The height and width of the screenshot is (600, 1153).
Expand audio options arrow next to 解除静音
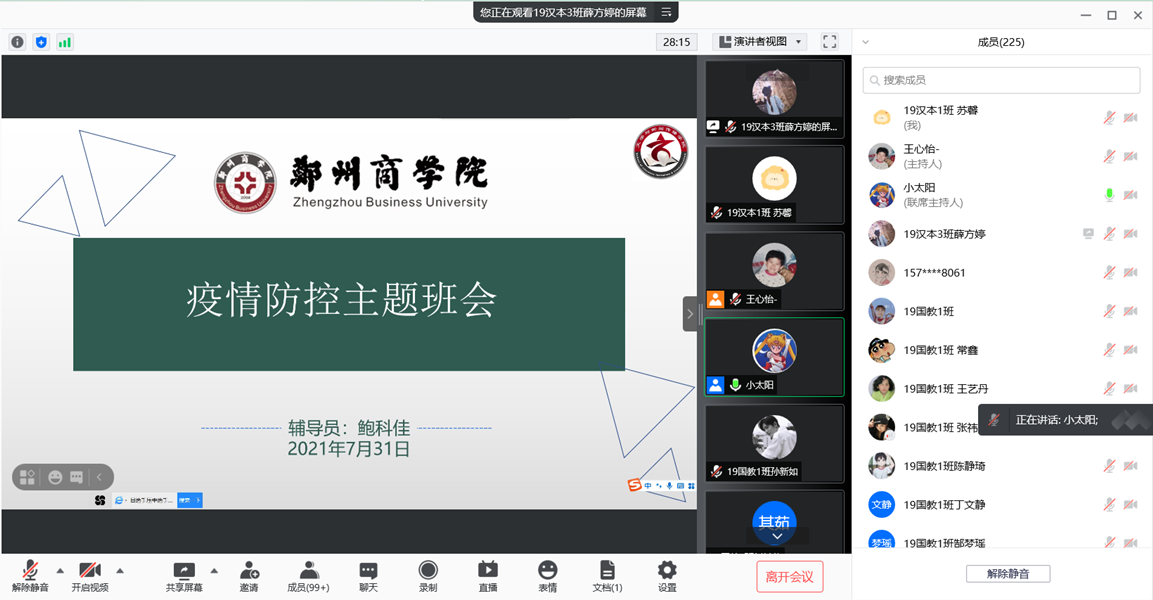(60, 571)
